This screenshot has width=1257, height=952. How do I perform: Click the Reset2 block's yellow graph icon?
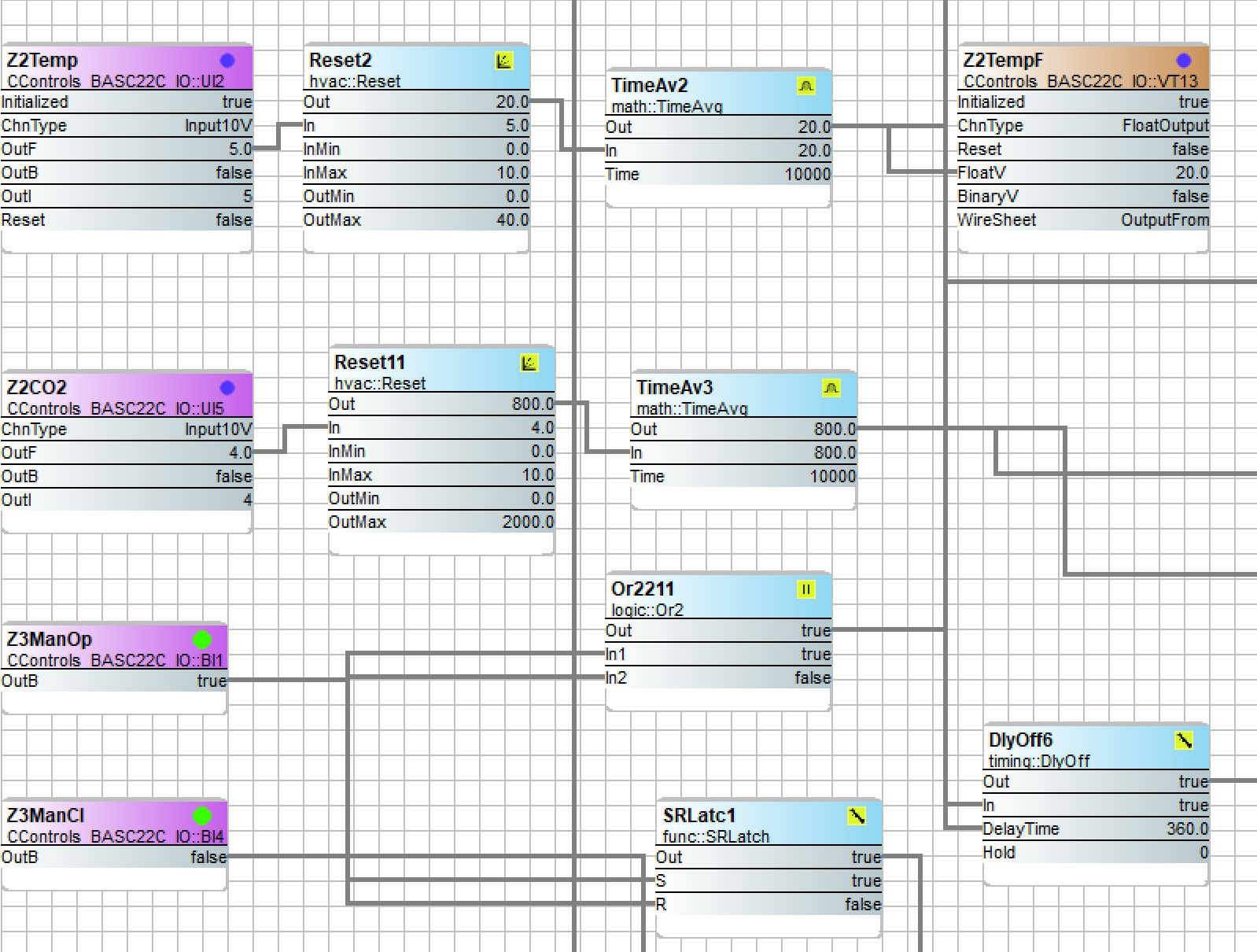(504, 61)
